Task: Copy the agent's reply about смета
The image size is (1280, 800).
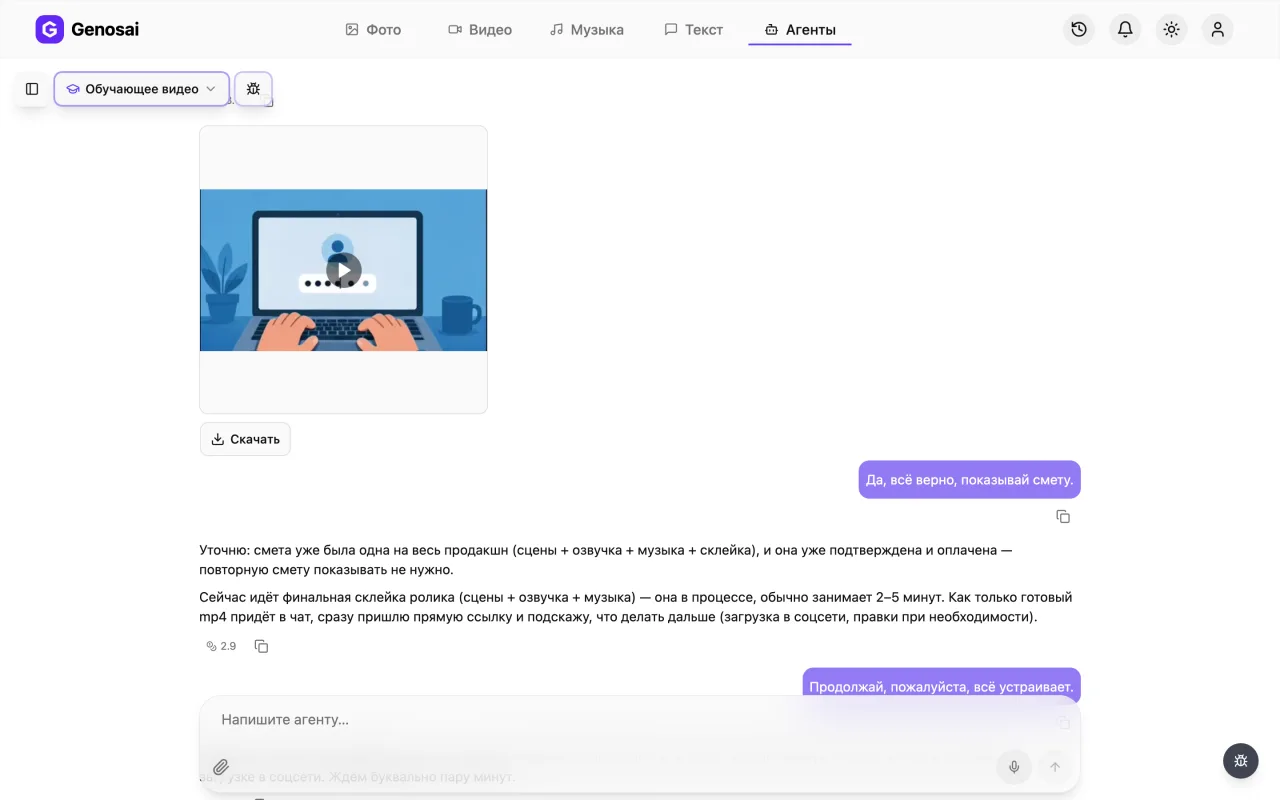Action: pyautogui.click(x=261, y=646)
